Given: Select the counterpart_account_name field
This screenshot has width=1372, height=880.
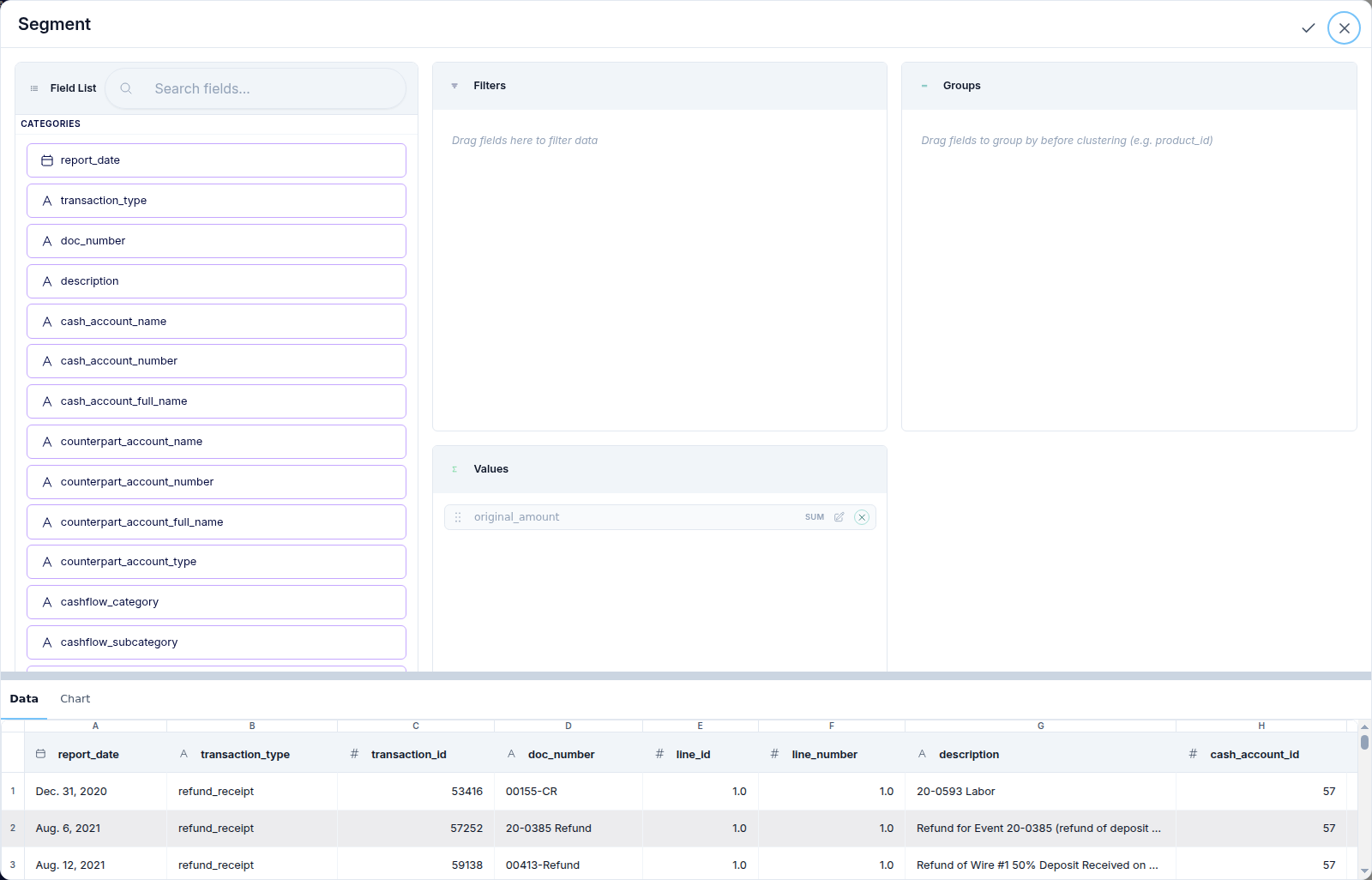Looking at the screenshot, I should 216,442.
